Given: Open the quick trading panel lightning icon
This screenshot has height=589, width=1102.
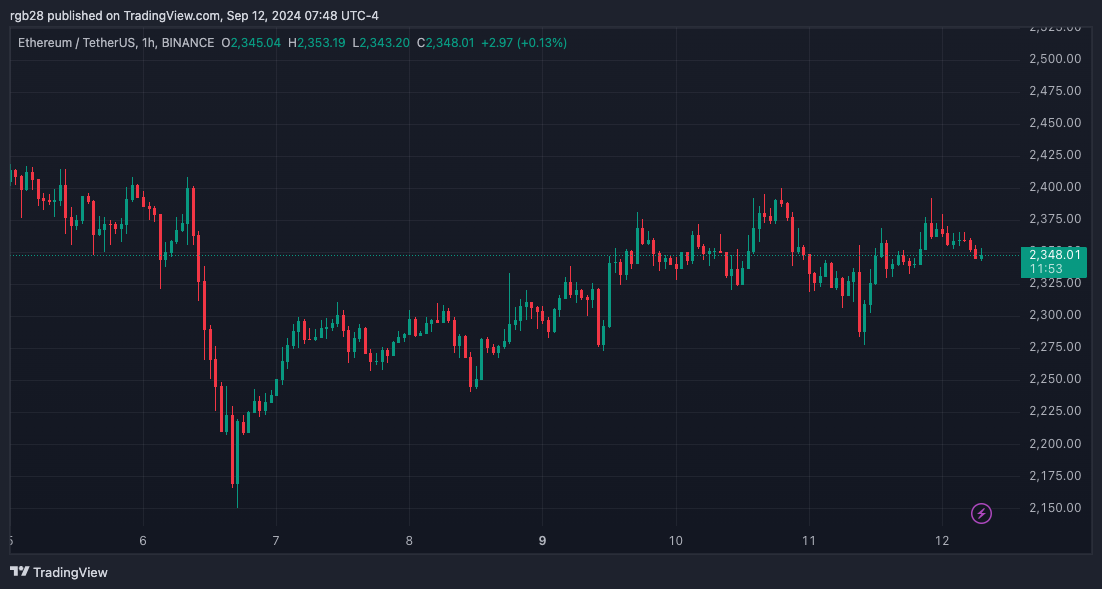Looking at the screenshot, I should (981, 512).
